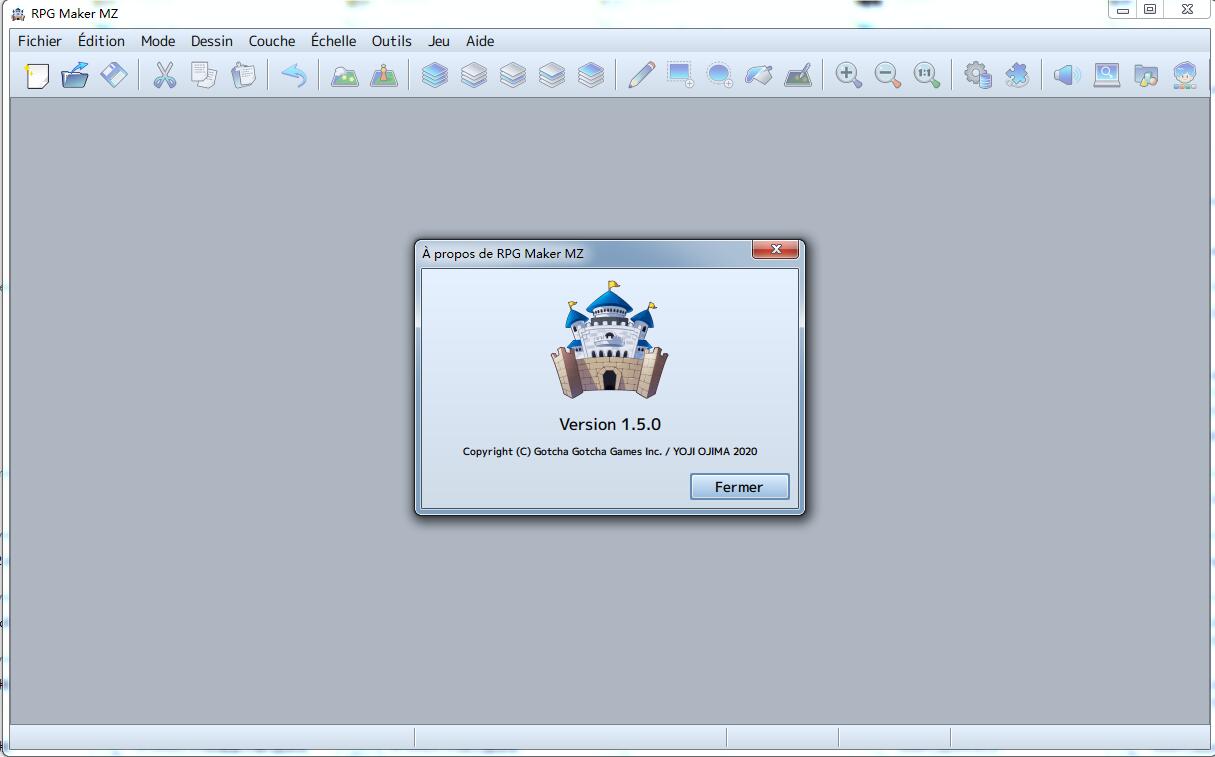Select the Ellipse drawing tool

coord(719,75)
